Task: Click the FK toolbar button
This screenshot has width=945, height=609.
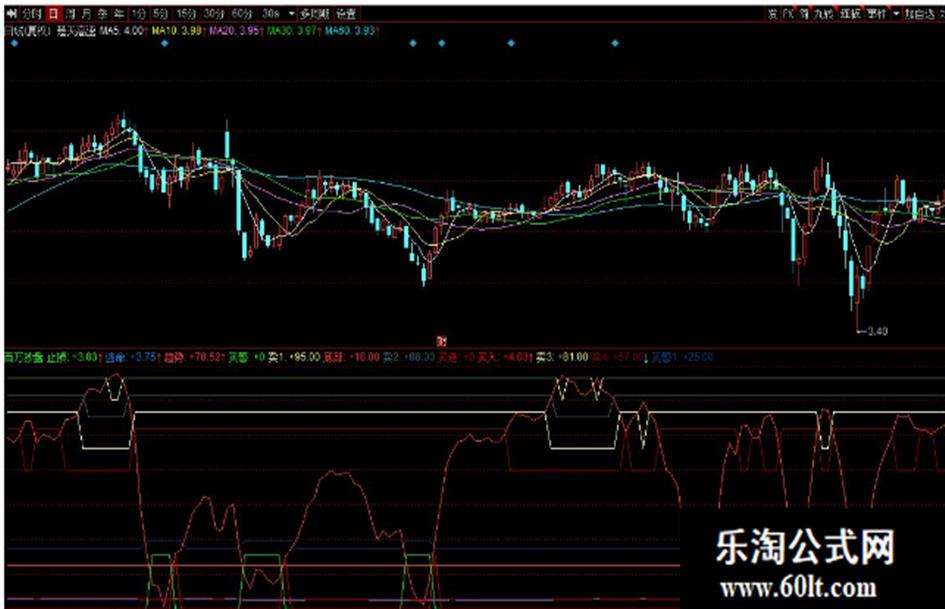Action: pyautogui.click(x=789, y=13)
